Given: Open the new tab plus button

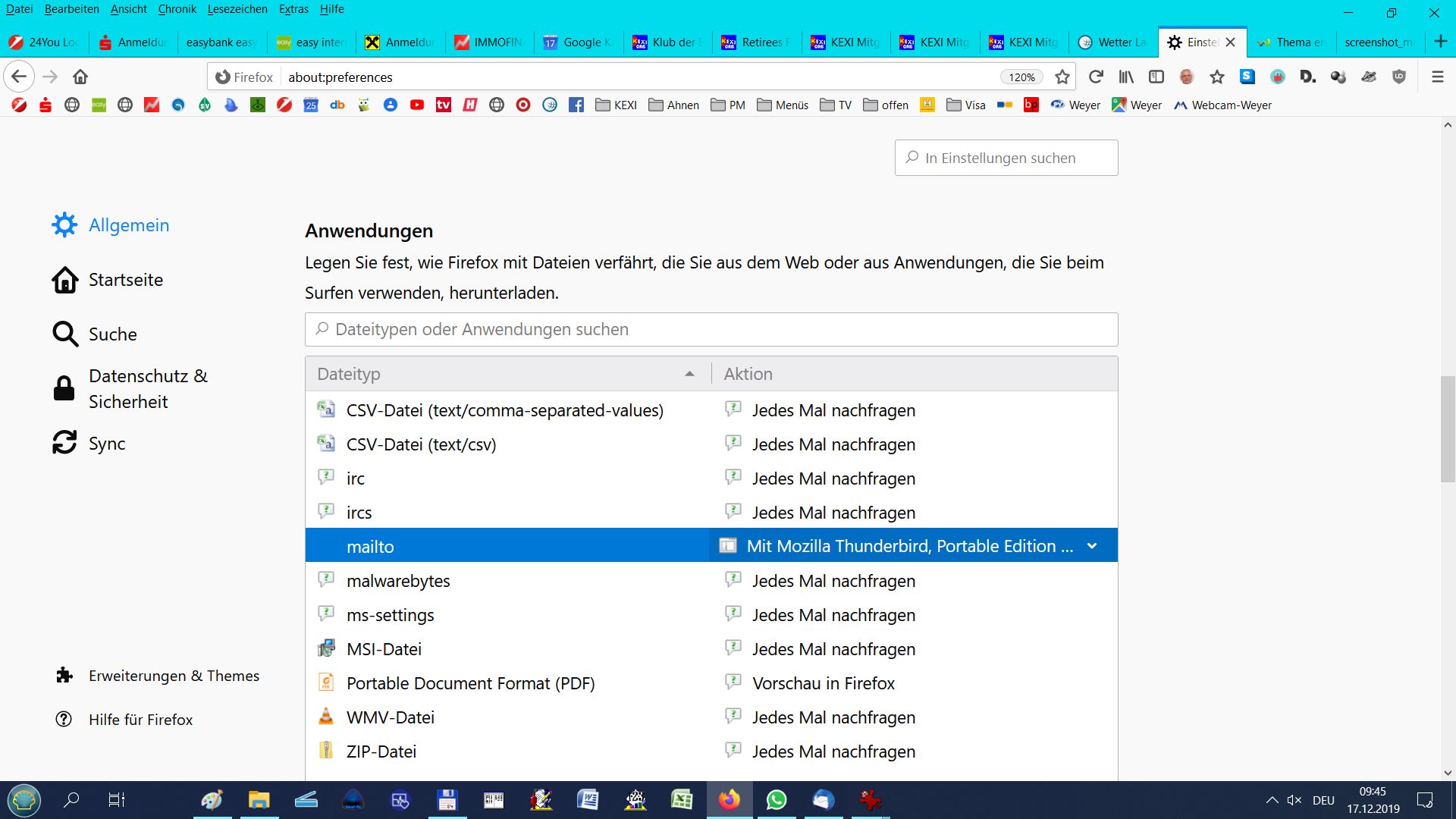Looking at the screenshot, I should click(1440, 42).
